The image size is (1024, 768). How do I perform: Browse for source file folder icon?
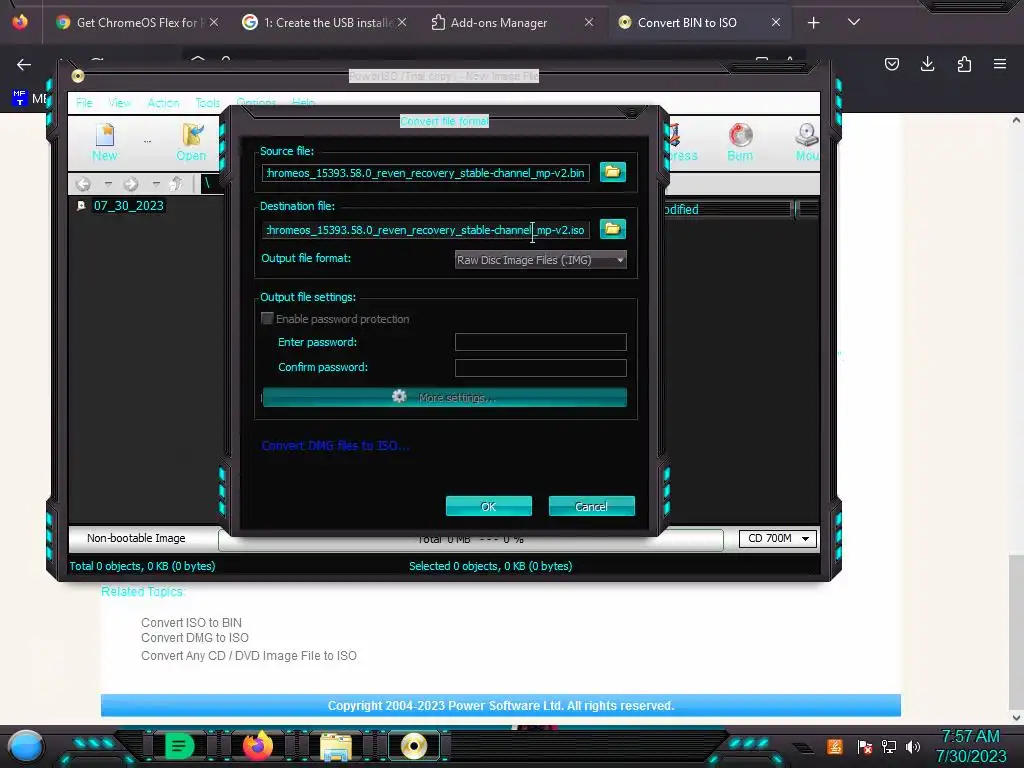[613, 172]
